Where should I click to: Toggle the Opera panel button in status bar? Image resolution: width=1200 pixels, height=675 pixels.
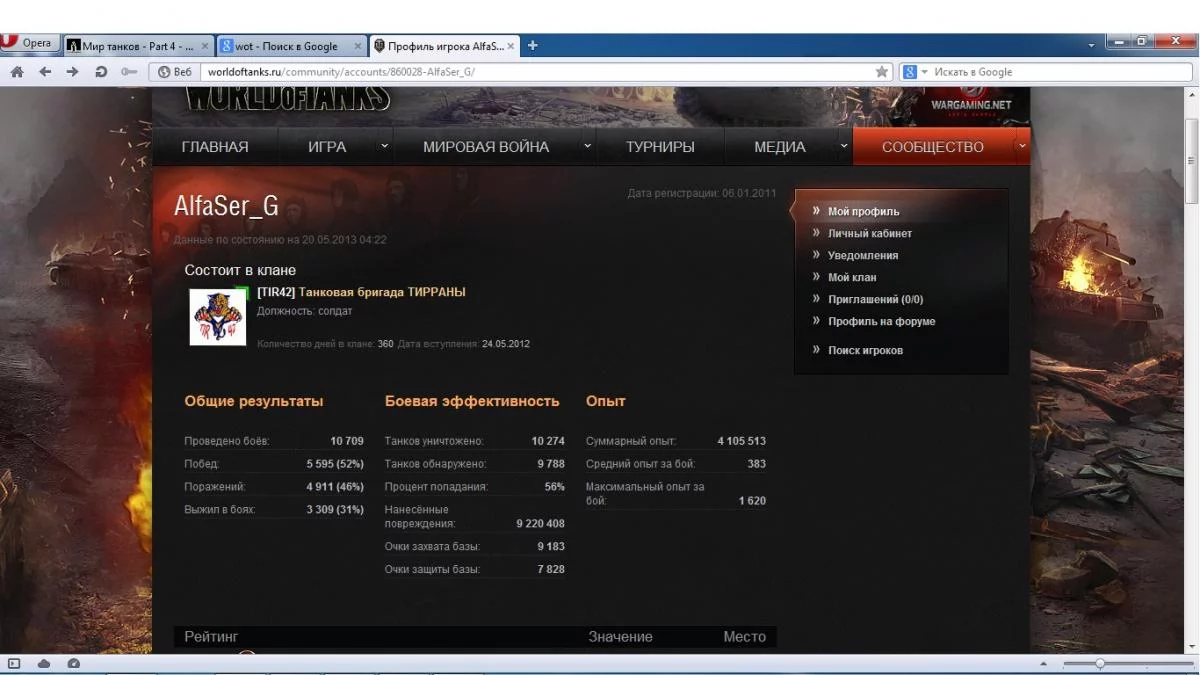(x=14, y=663)
